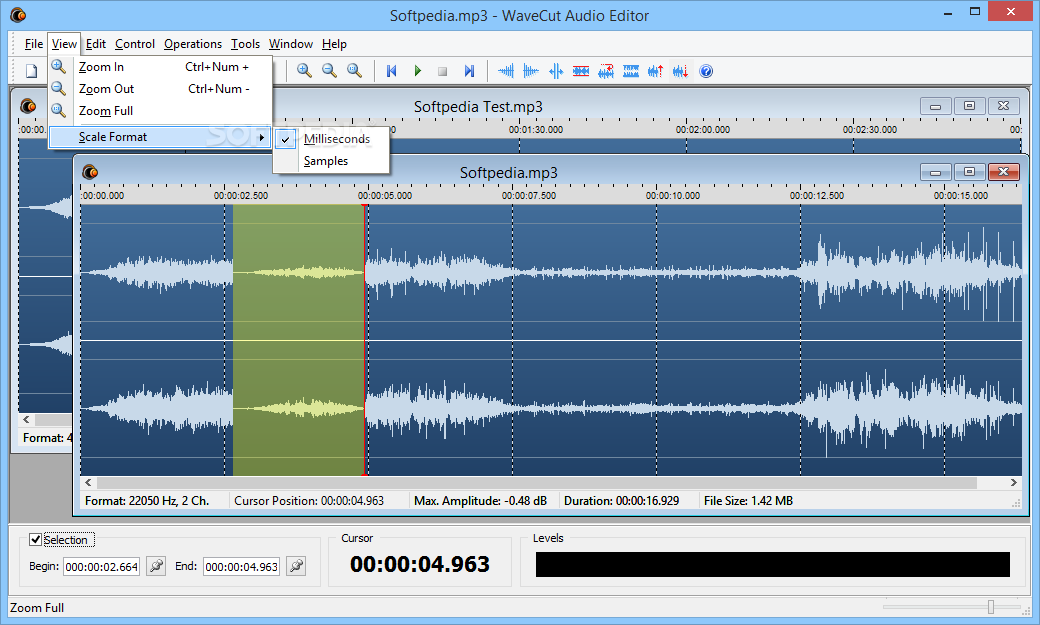Click the large cursor time 00:00:04.963
This screenshot has width=1040, height=625.
coord(420,564)
